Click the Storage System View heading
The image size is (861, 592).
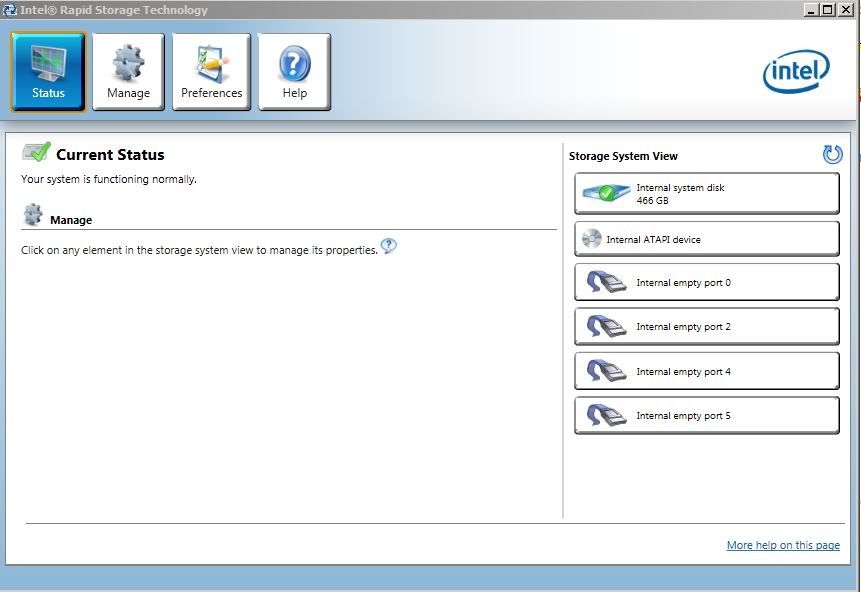coord(623,156)
